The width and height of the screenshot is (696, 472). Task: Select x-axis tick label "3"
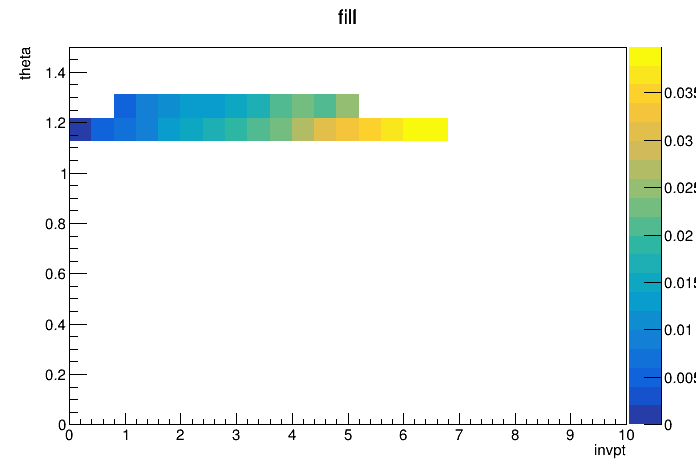236,435
